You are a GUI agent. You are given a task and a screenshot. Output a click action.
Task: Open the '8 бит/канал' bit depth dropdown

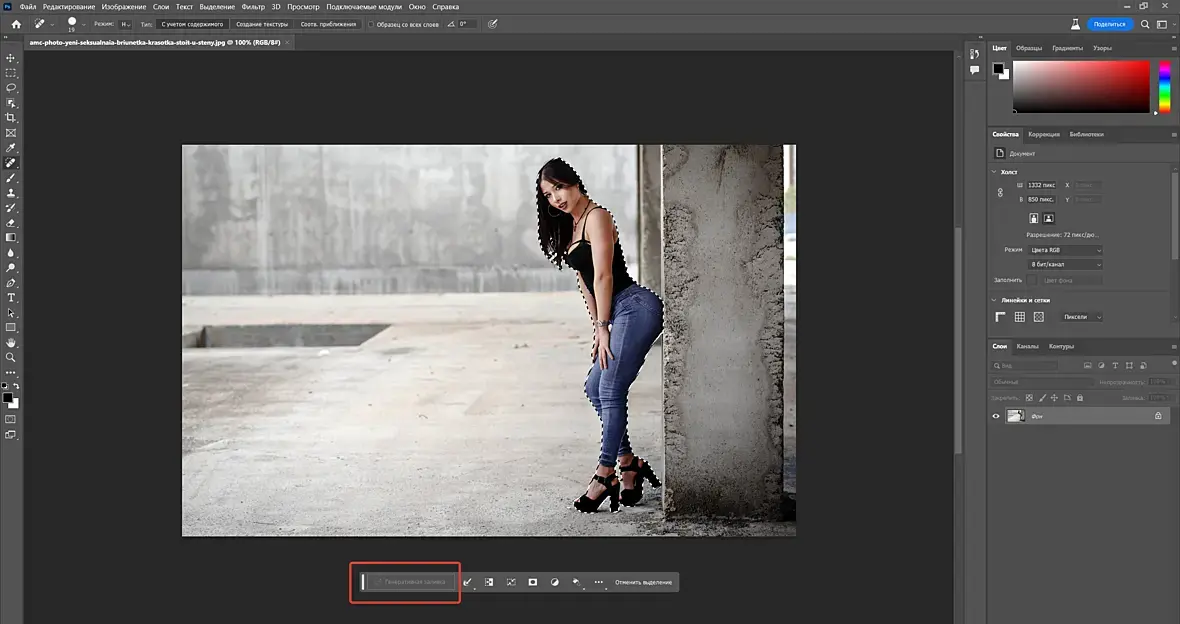(x=1065, y=264)
